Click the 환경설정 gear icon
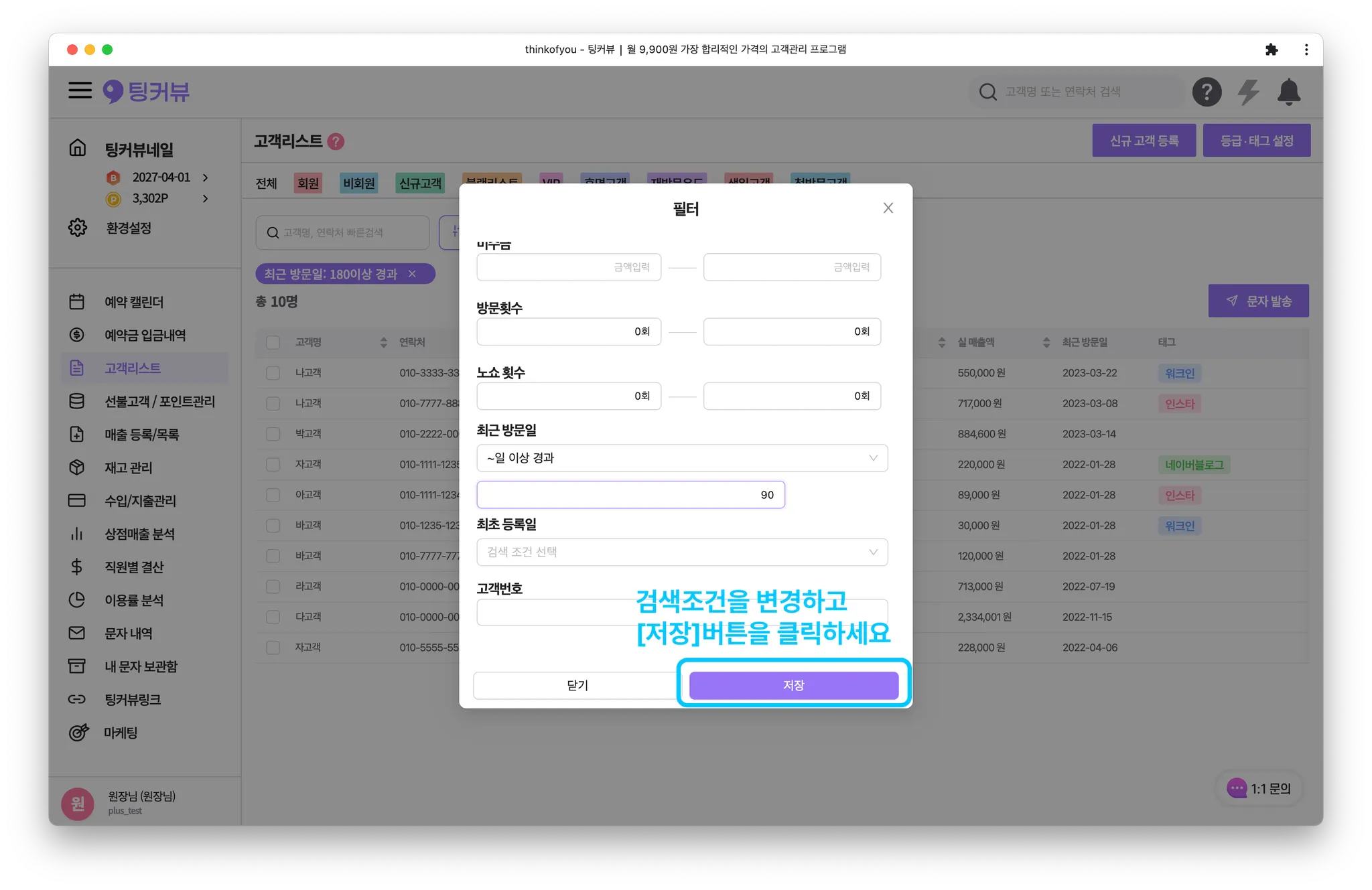1372x890 pixels. click(x=78, y=228)
